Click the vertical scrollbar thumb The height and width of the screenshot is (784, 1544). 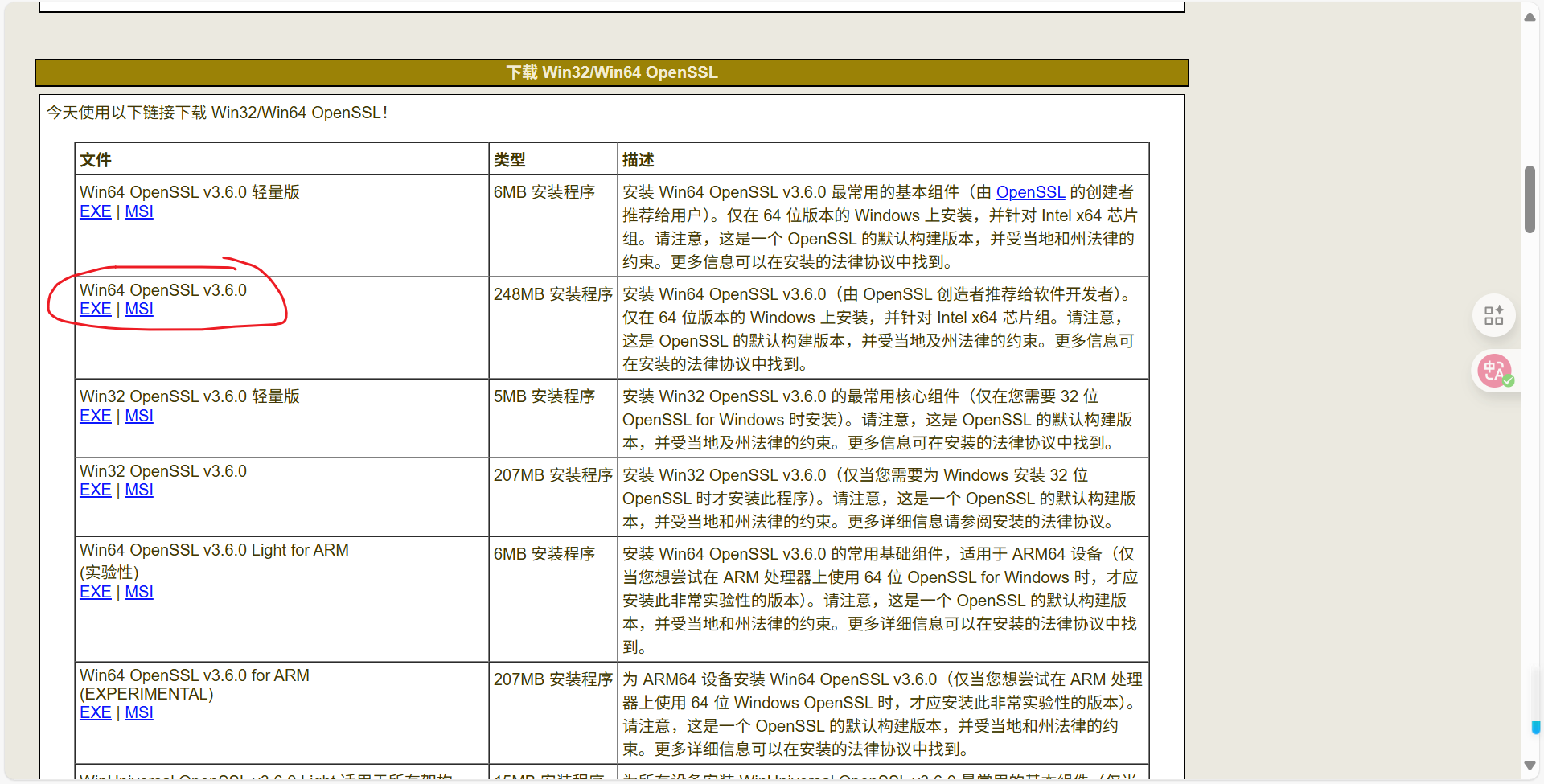click(x=1530, y=199)
